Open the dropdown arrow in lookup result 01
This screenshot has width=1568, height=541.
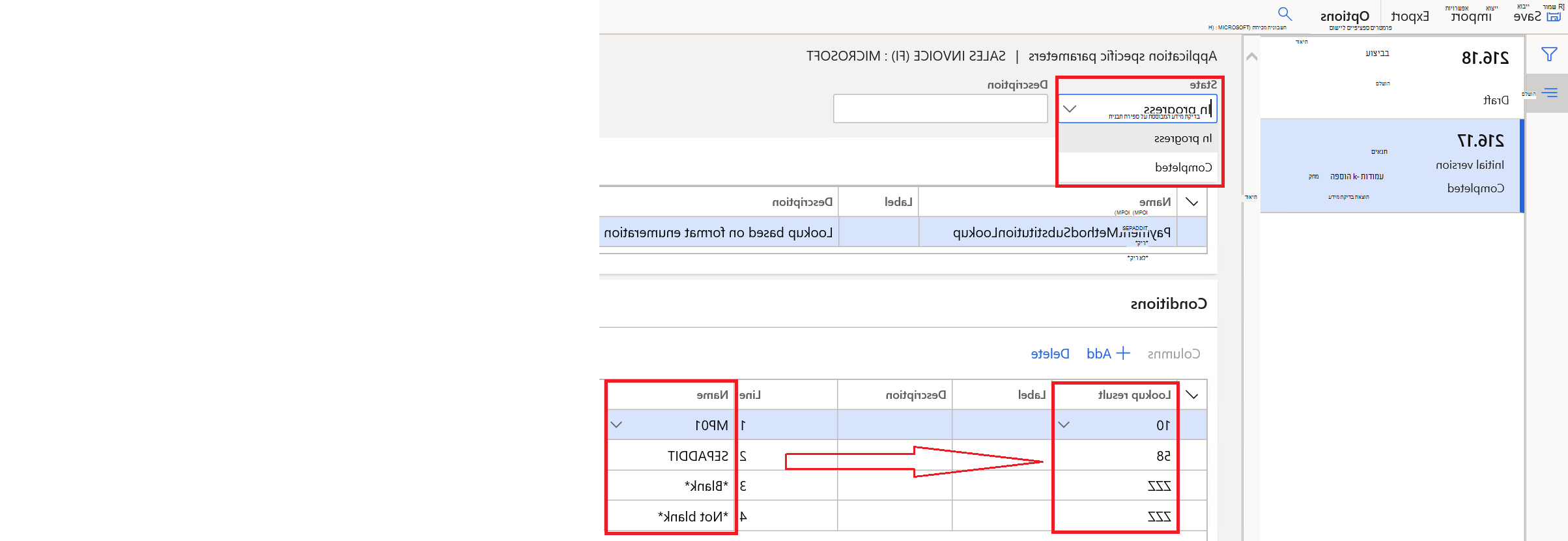coord(1064,425)
